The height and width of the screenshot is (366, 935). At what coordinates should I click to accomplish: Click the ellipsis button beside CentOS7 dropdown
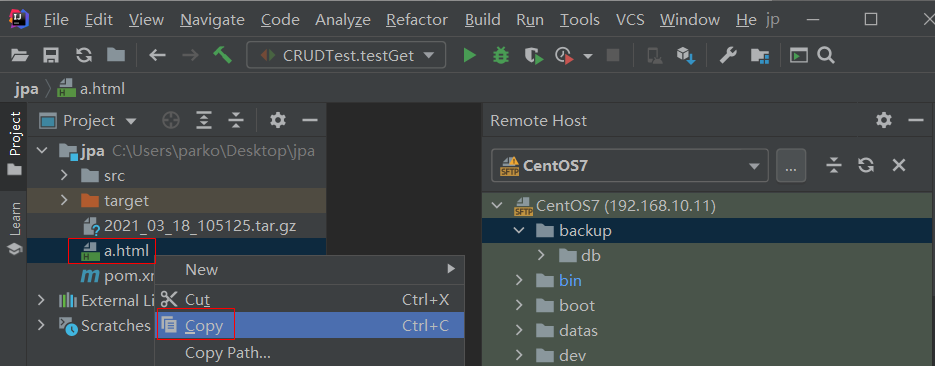(x=791, y=165)
